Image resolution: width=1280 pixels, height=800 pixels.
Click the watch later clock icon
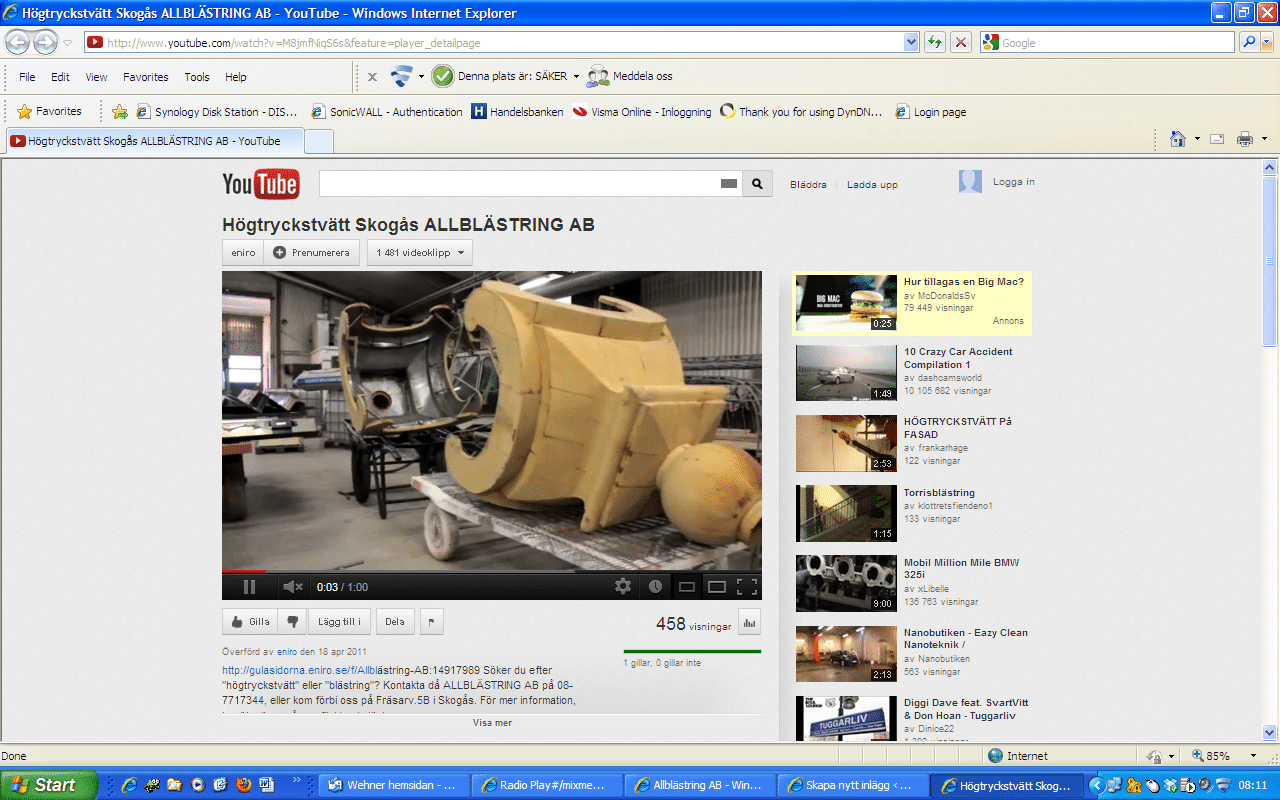pos(655,587)
